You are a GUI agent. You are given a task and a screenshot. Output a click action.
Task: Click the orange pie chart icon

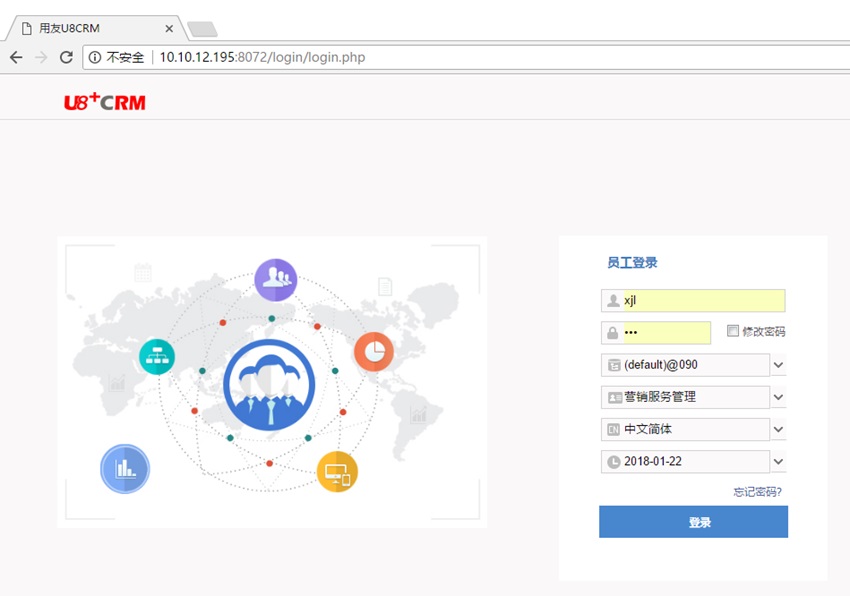pos(374,352)
